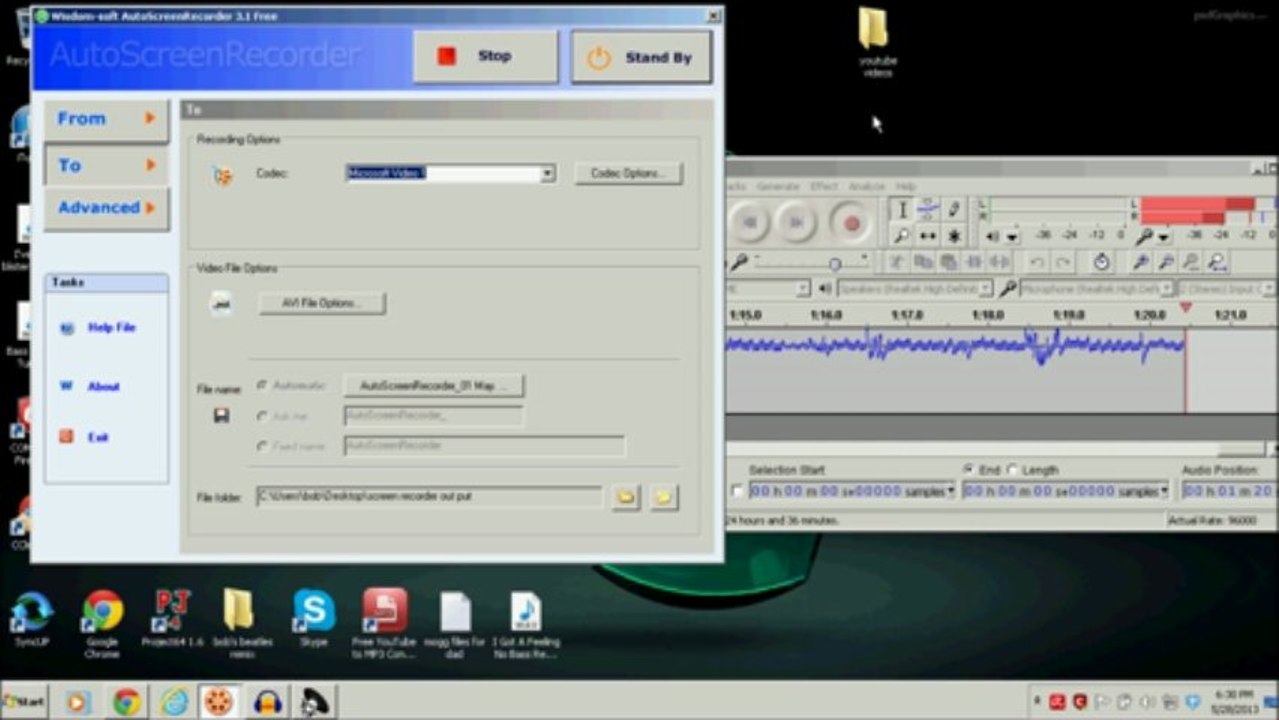The image size is (1279, 720).
Task: Click the Redo arrow in Audacity
Action: pos(1063,262)
